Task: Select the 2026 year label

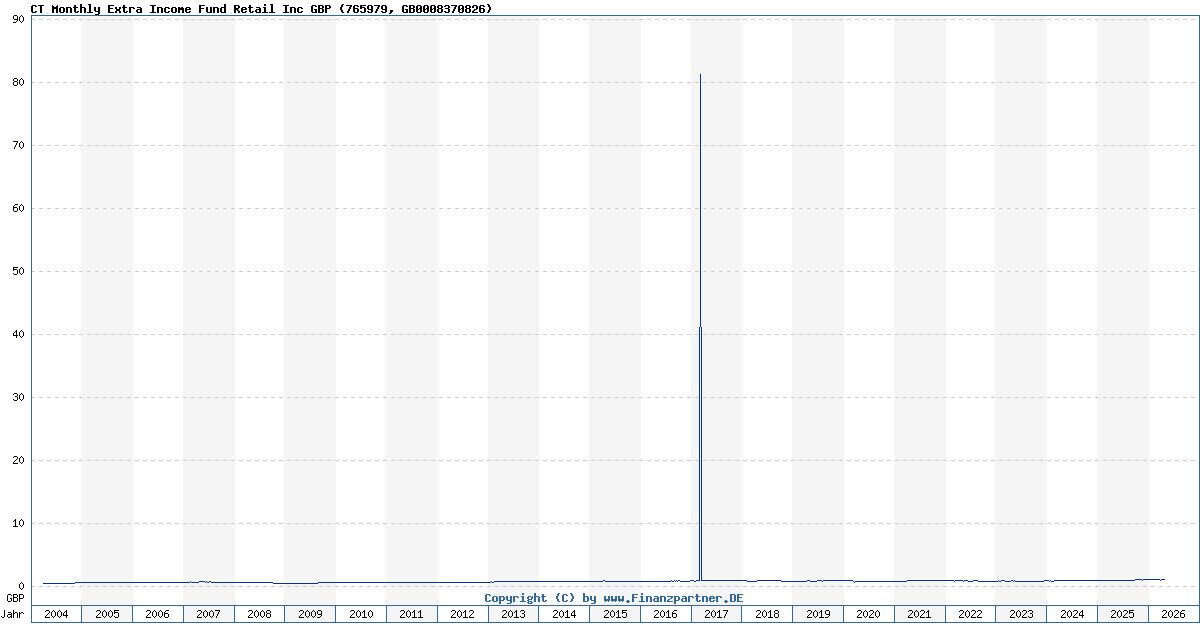Action: 1172,614
